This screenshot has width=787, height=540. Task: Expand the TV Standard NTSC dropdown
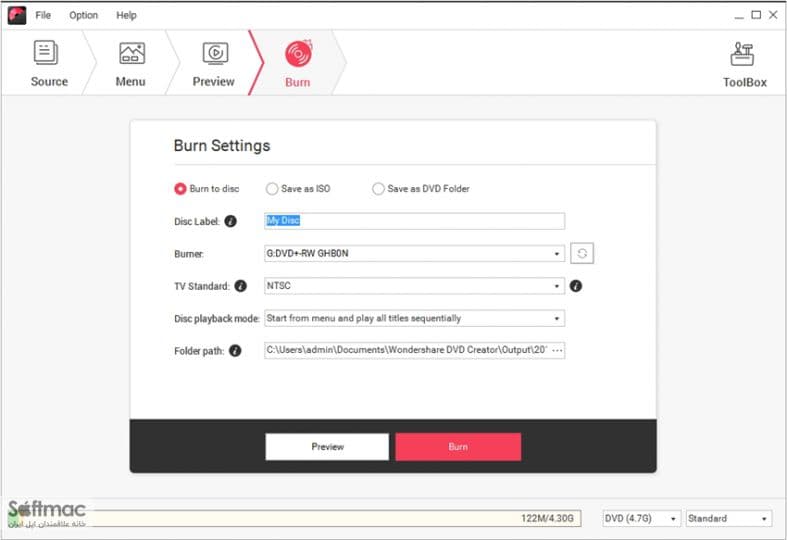tap(415, 286)
